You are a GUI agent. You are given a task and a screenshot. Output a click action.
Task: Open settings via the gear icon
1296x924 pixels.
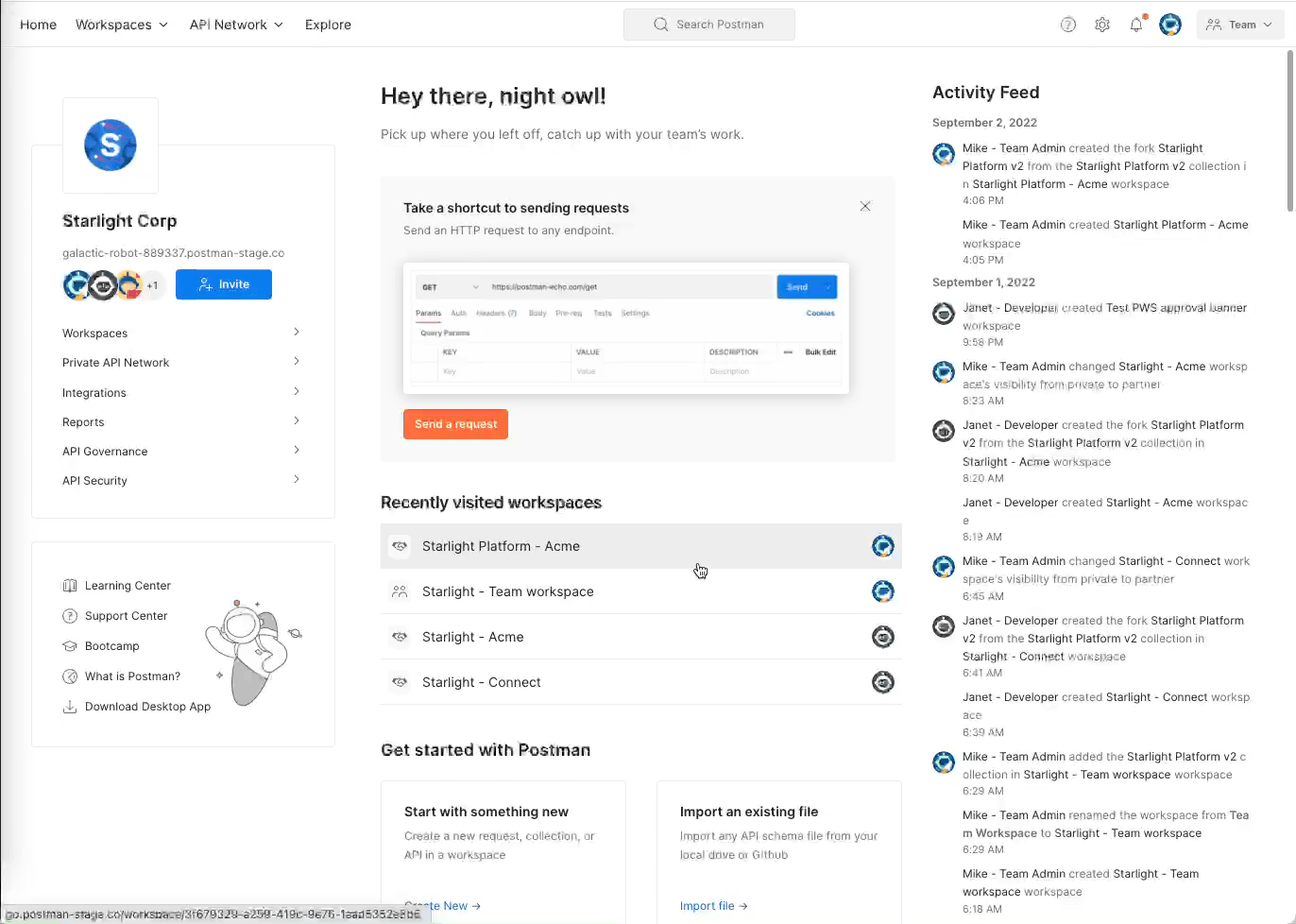click(1102, 25)
